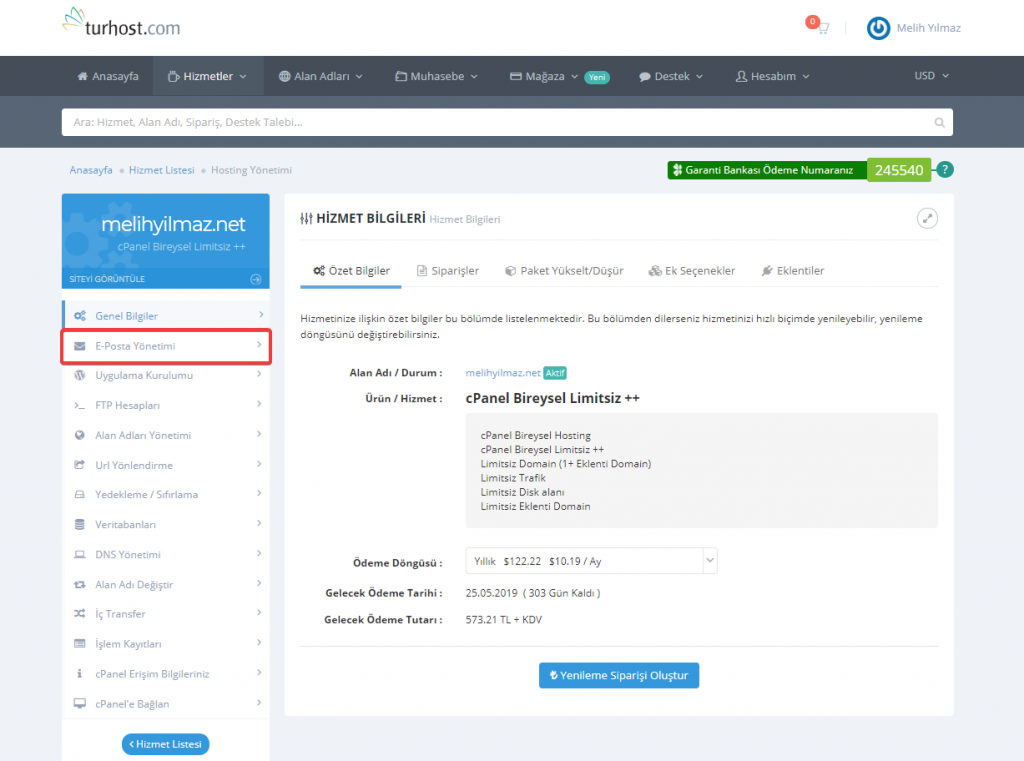Expand the Hizmetler navigation menu
The height and width of the screenshot is (761, 1024).
point(208,76)
